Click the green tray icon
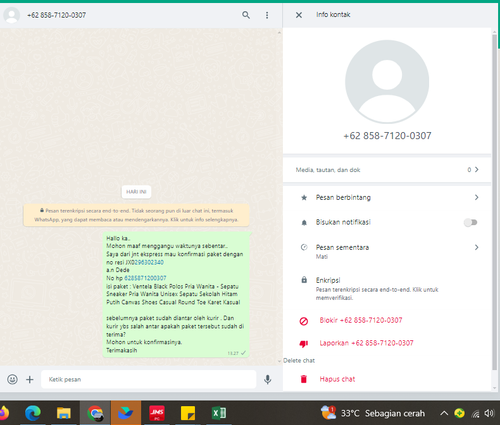500x425 pixels. pyautogui.click(x=459, y=413)
